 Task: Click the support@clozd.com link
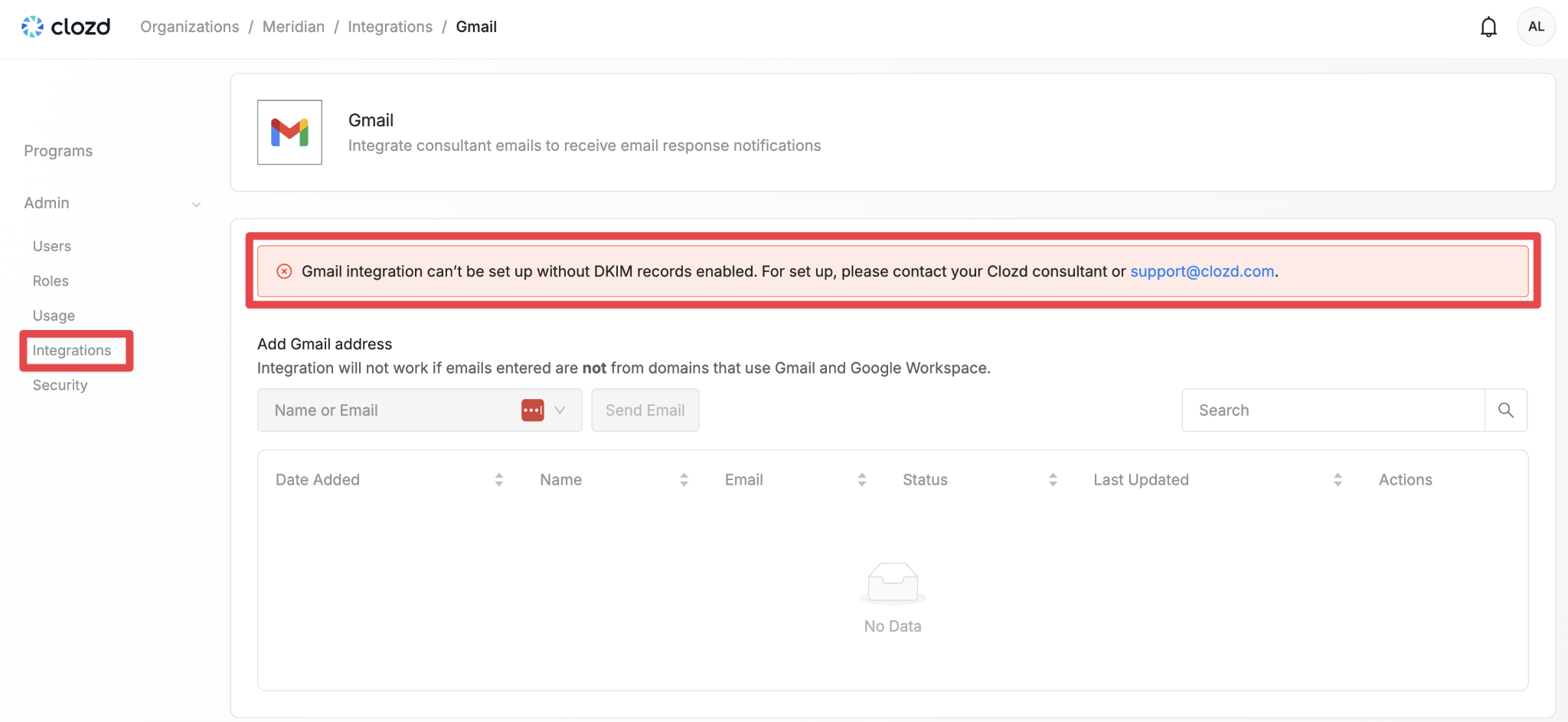1202,272
